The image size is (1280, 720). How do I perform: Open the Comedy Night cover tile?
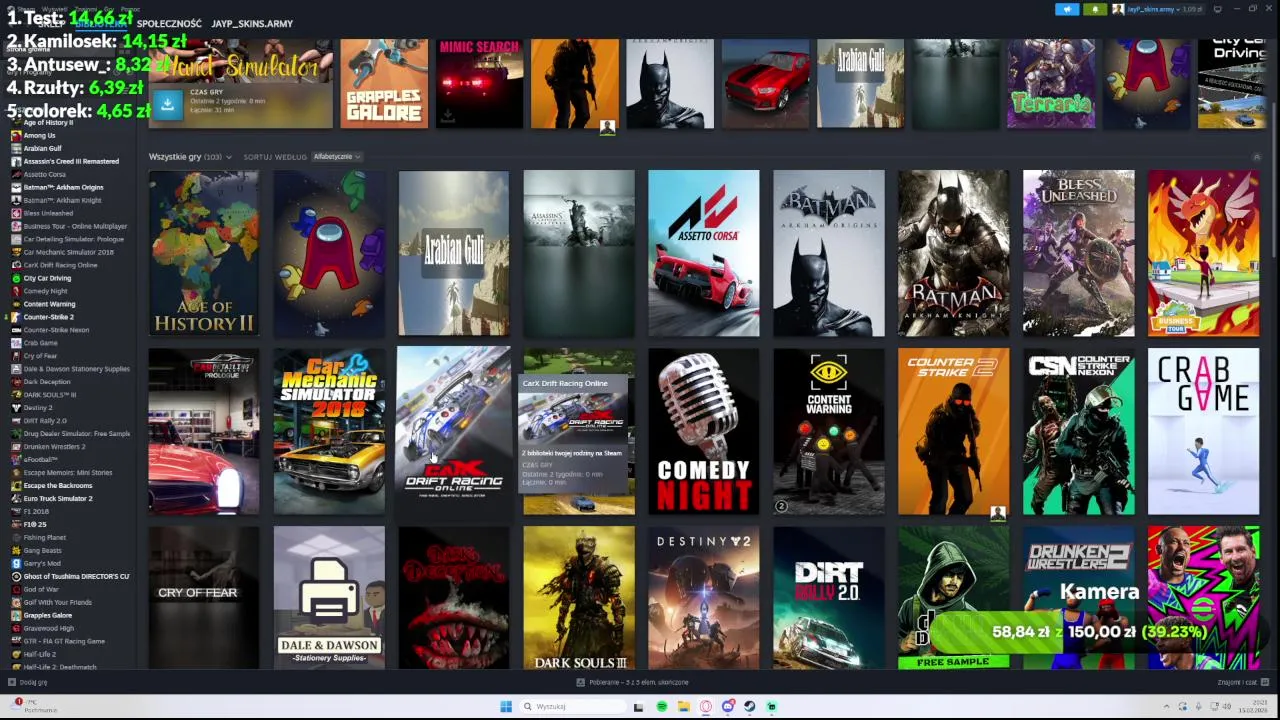point(704,431)
